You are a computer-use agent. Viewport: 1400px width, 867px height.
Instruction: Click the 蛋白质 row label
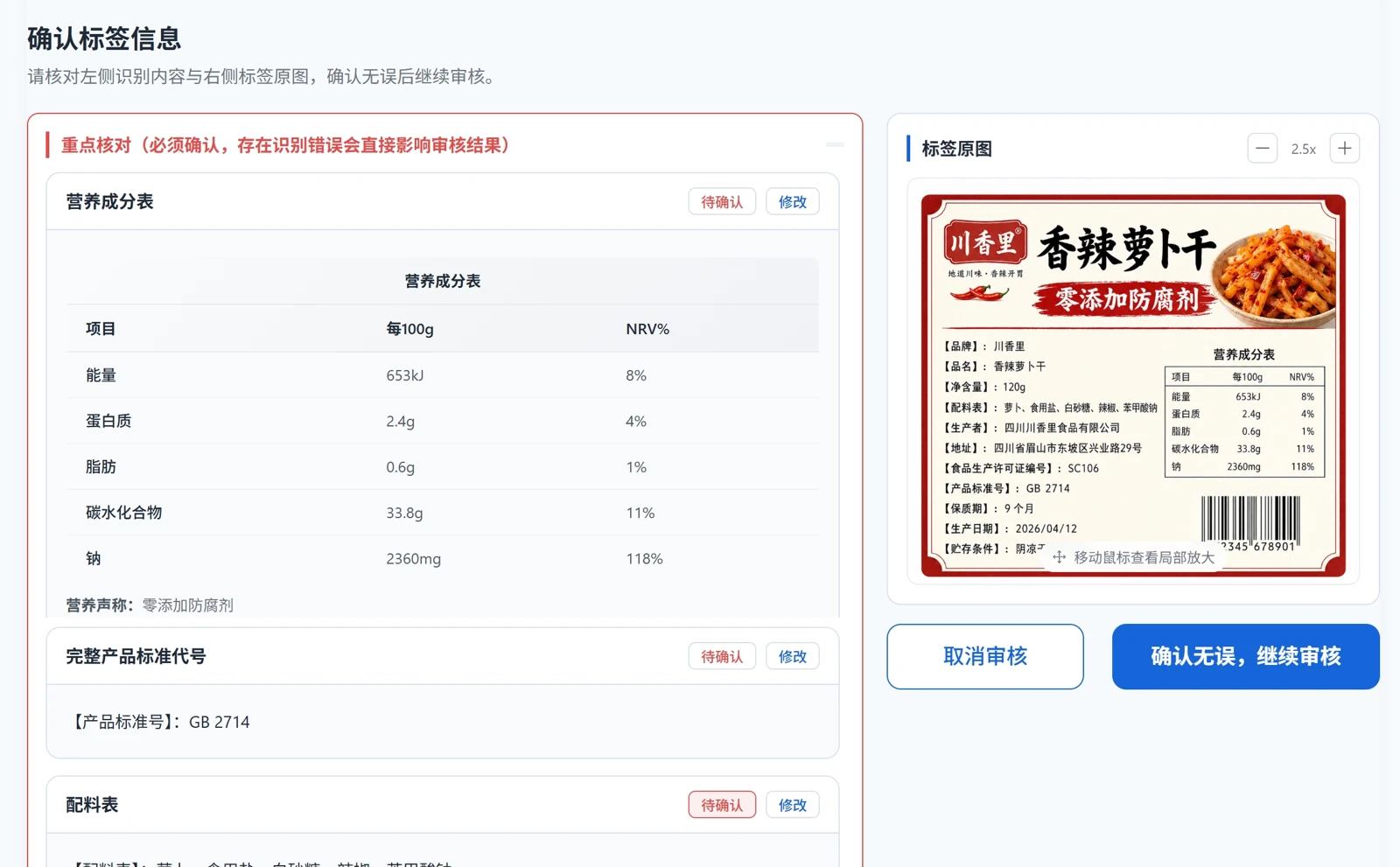108,421
